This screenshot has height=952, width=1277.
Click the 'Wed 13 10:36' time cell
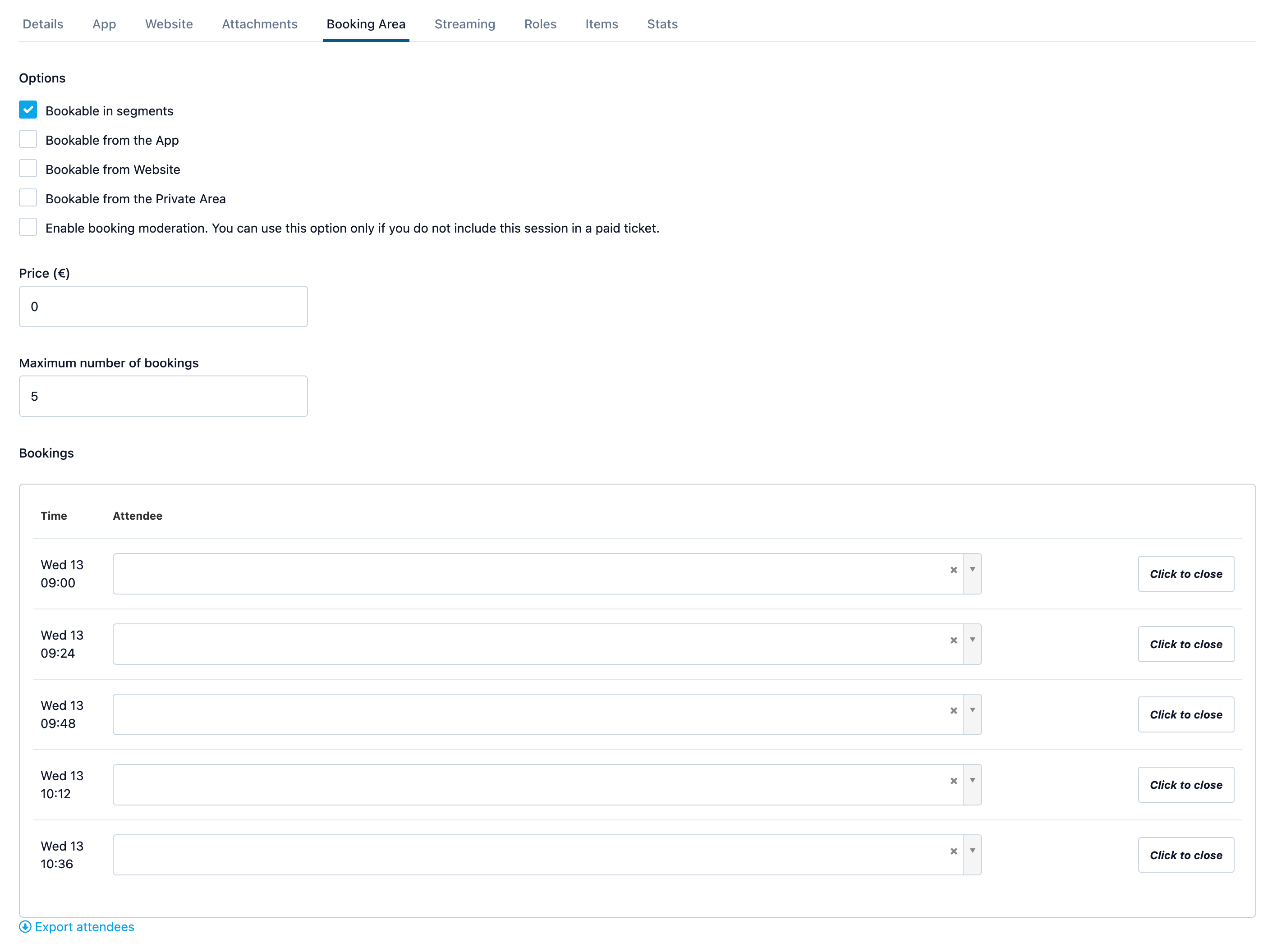tap(62, 855)
